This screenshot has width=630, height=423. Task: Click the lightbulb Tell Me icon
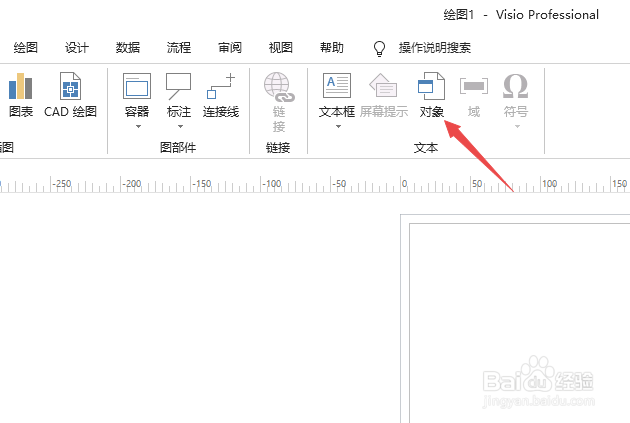coord(379,49)
